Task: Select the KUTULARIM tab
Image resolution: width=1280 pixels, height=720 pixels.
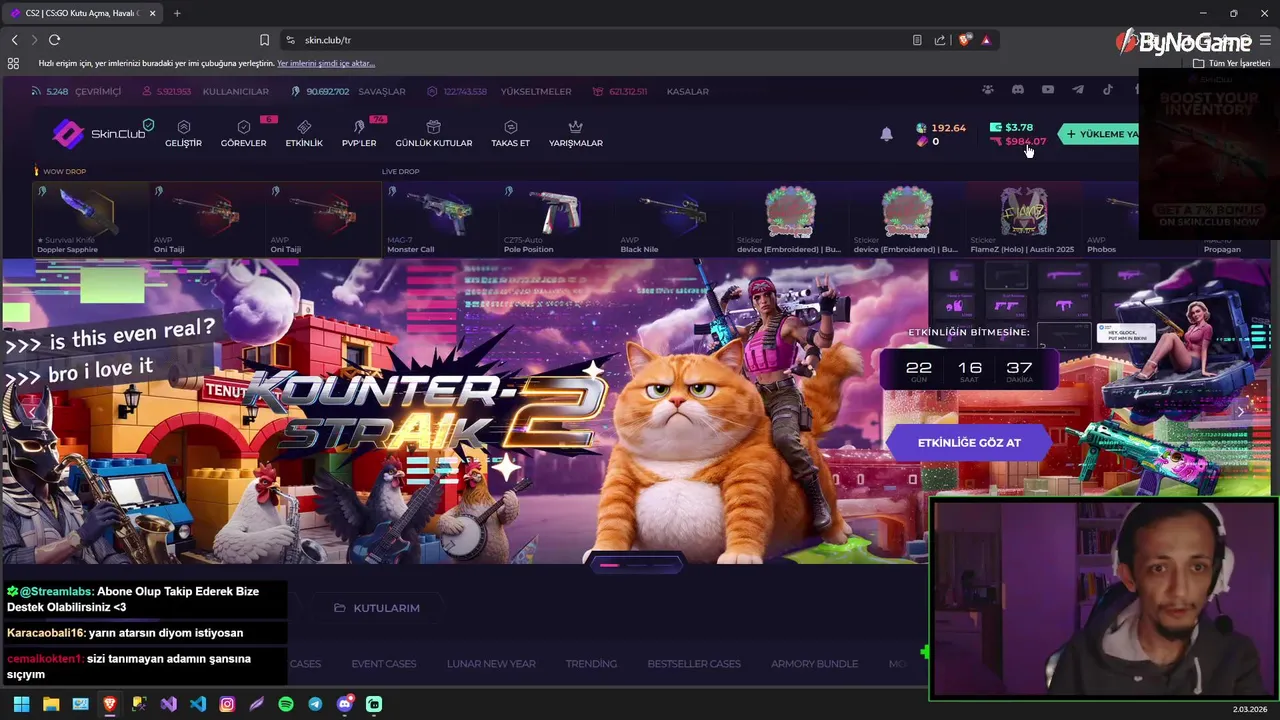Action: pyautogui.click(x=376, y=608)
